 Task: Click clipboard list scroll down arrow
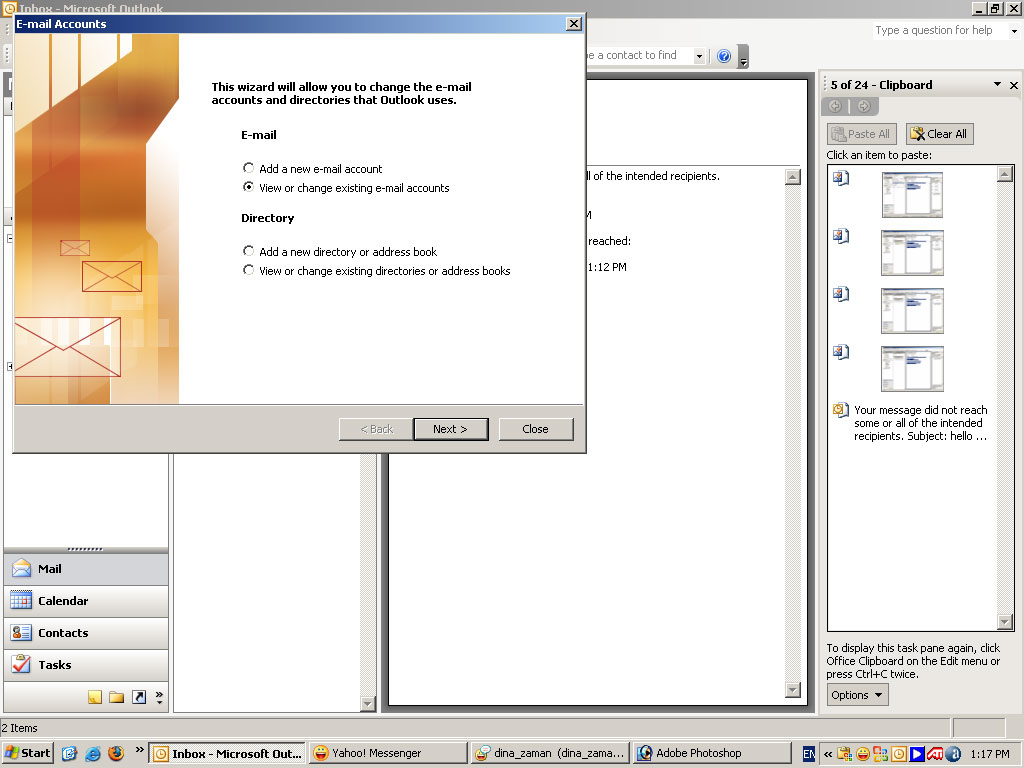tap(1005, 622)
